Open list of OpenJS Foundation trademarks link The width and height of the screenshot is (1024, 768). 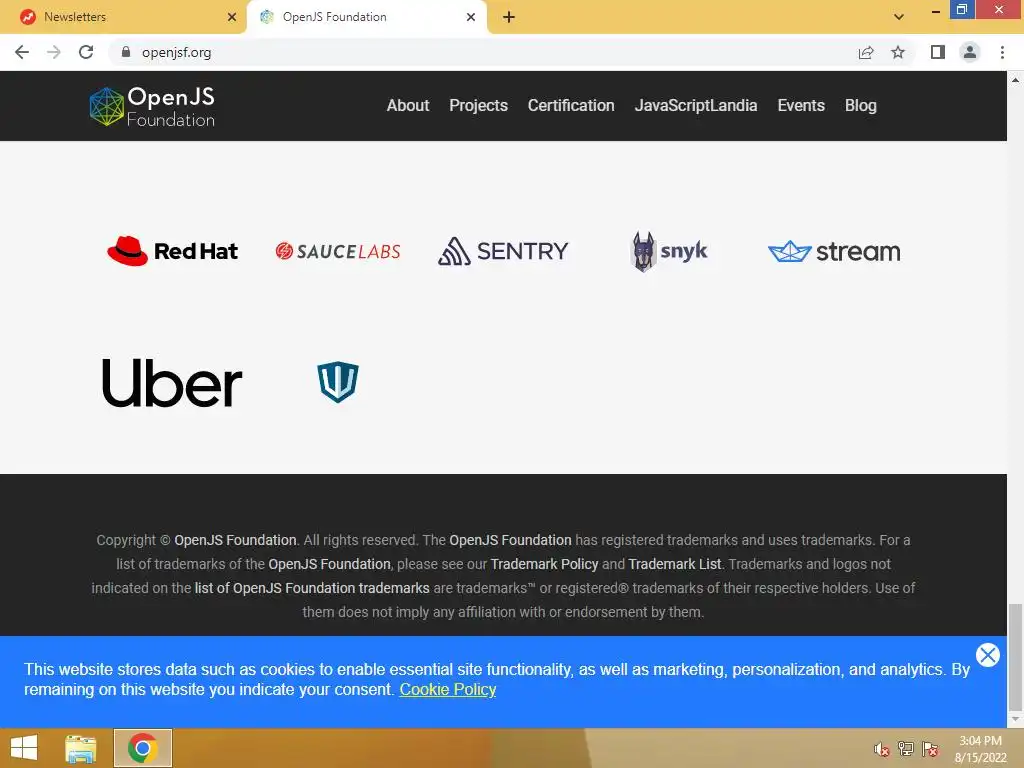pyautogui.click(x=312, y=588)
